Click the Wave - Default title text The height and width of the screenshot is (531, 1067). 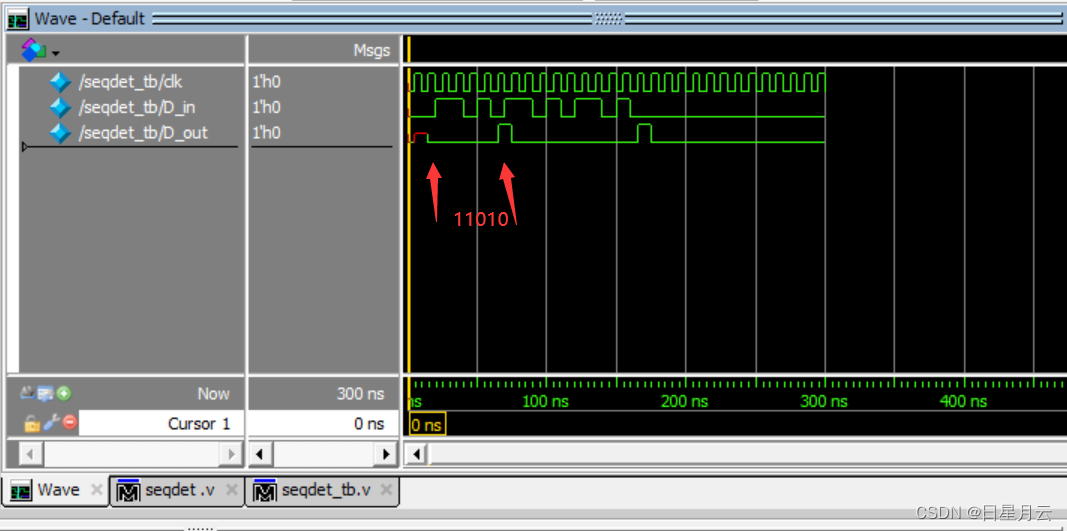point(90,19)
